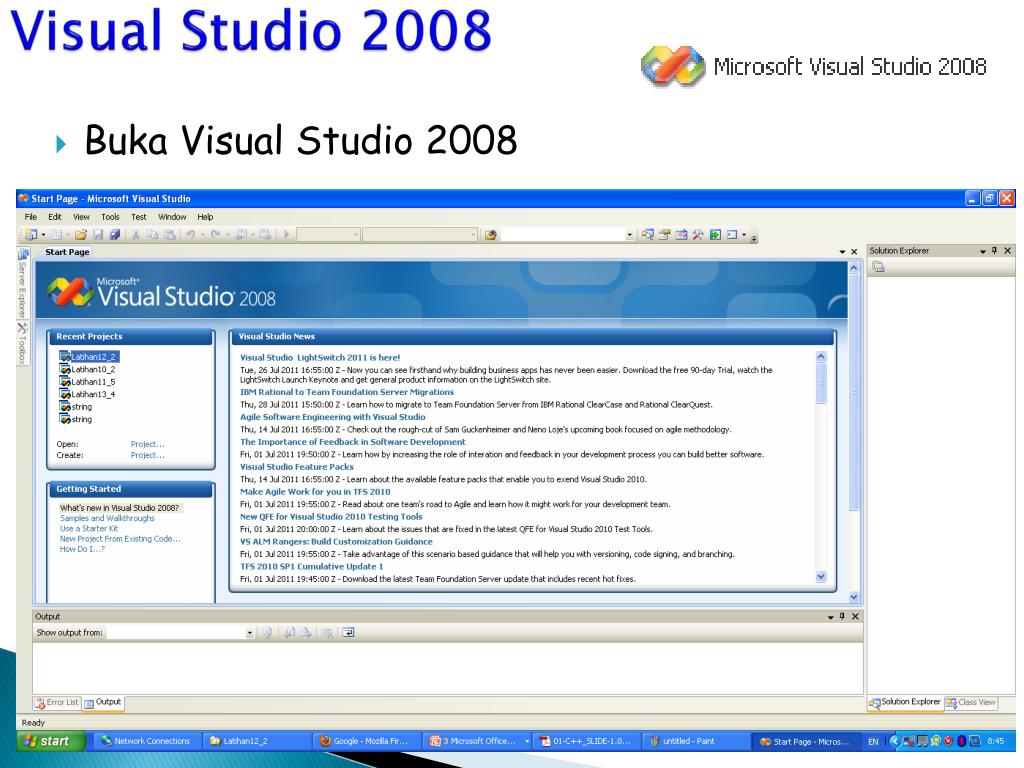This screenshot has height=768, width=1024.
Task: Open the Solution Configurations combo box
Action: (x=328, y=234)
